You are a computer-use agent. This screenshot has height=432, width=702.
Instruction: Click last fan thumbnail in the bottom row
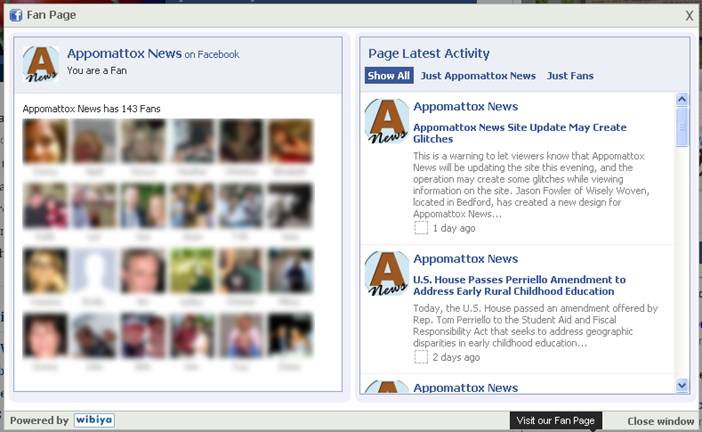(x=291, y=335)
